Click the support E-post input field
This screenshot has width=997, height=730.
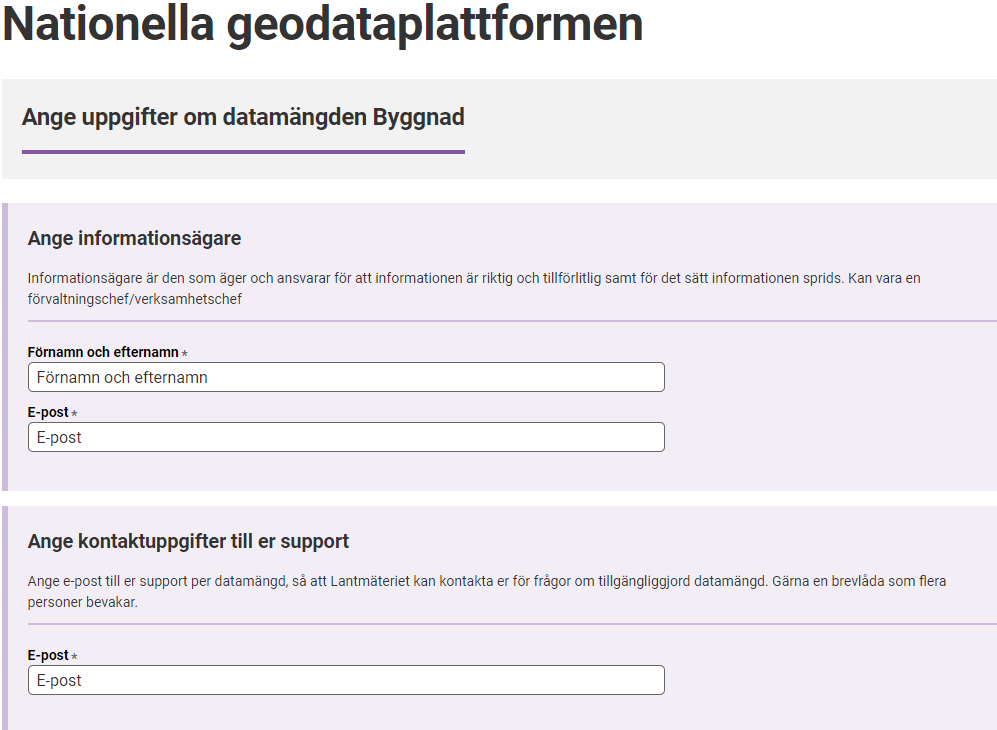(x=346, y=680)
